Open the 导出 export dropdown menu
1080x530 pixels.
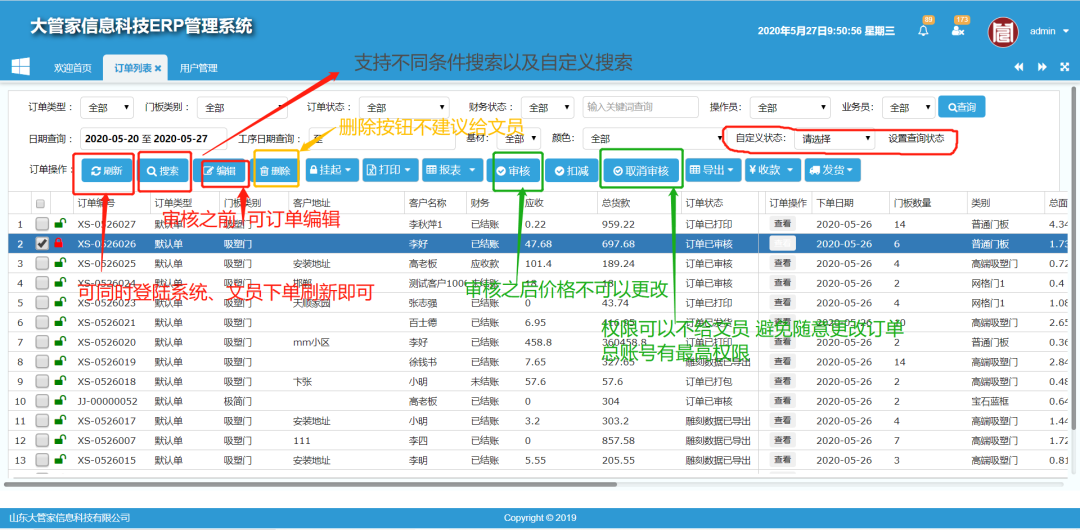click(713, 171)
